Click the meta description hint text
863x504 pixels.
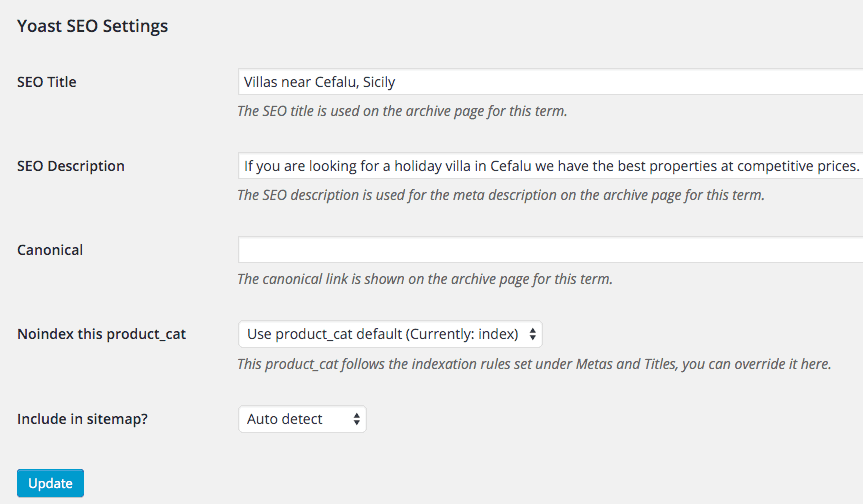pyautogui.click(x=500, y=195)
